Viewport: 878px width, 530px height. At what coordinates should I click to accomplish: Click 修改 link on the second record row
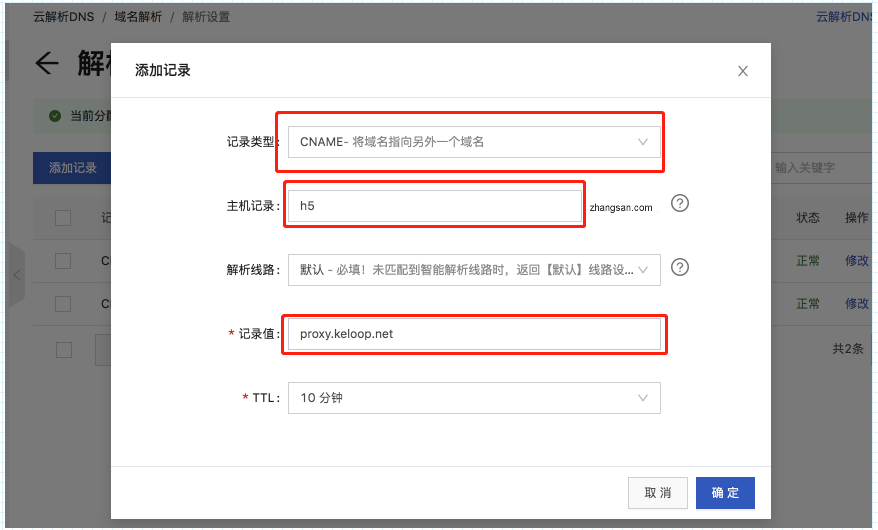click(857, 304)
